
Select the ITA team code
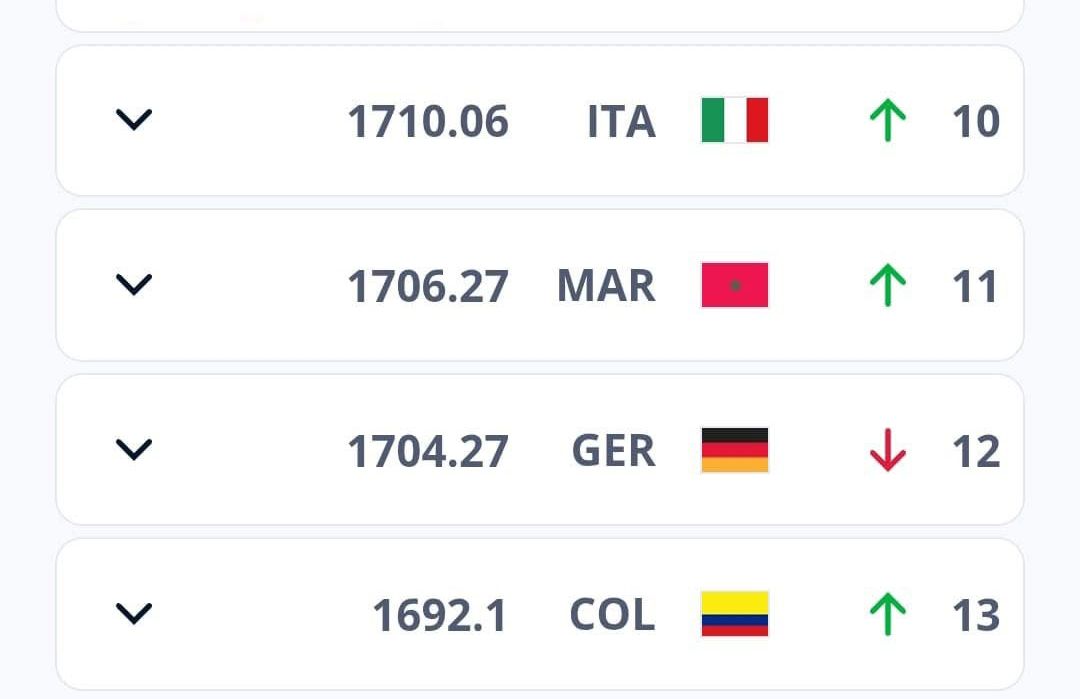tap(621, 121)
